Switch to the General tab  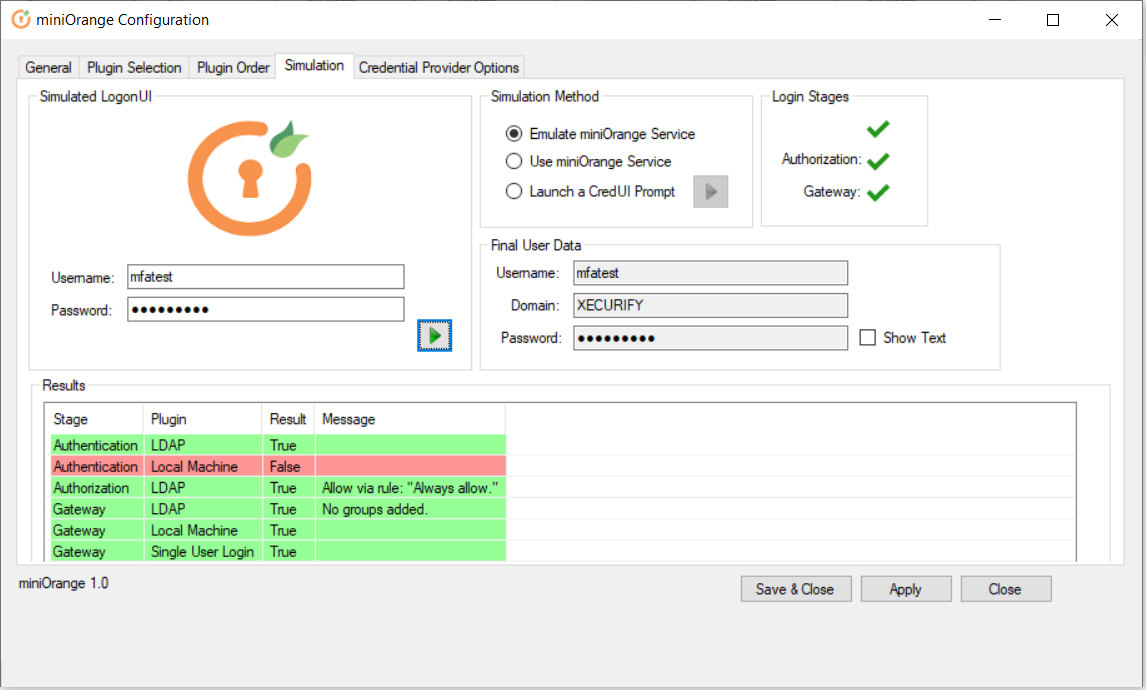[48, 67]
